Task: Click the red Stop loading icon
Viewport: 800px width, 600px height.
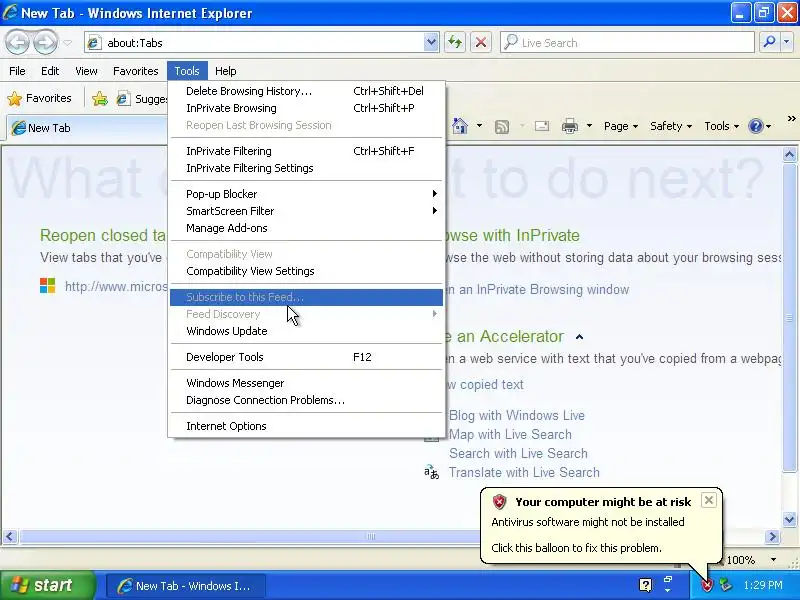Action: click(481, 43)
